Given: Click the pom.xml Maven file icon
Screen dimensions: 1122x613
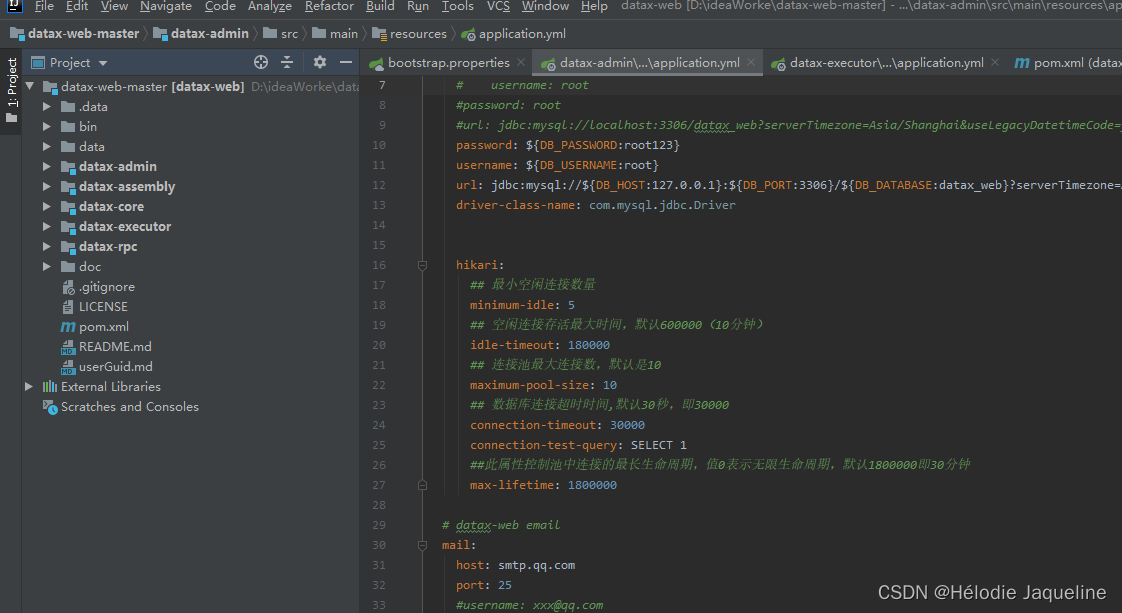Looking at the screenshot, I should tap(68, 327).
